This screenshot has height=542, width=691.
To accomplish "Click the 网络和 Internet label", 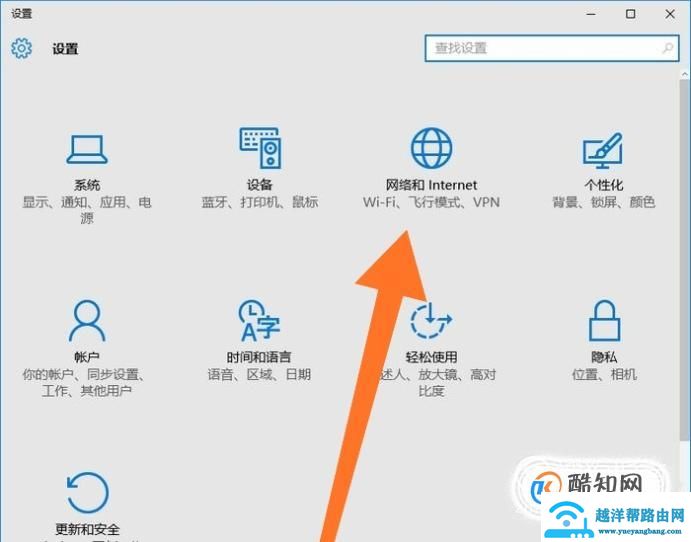I will pos(431,185).
